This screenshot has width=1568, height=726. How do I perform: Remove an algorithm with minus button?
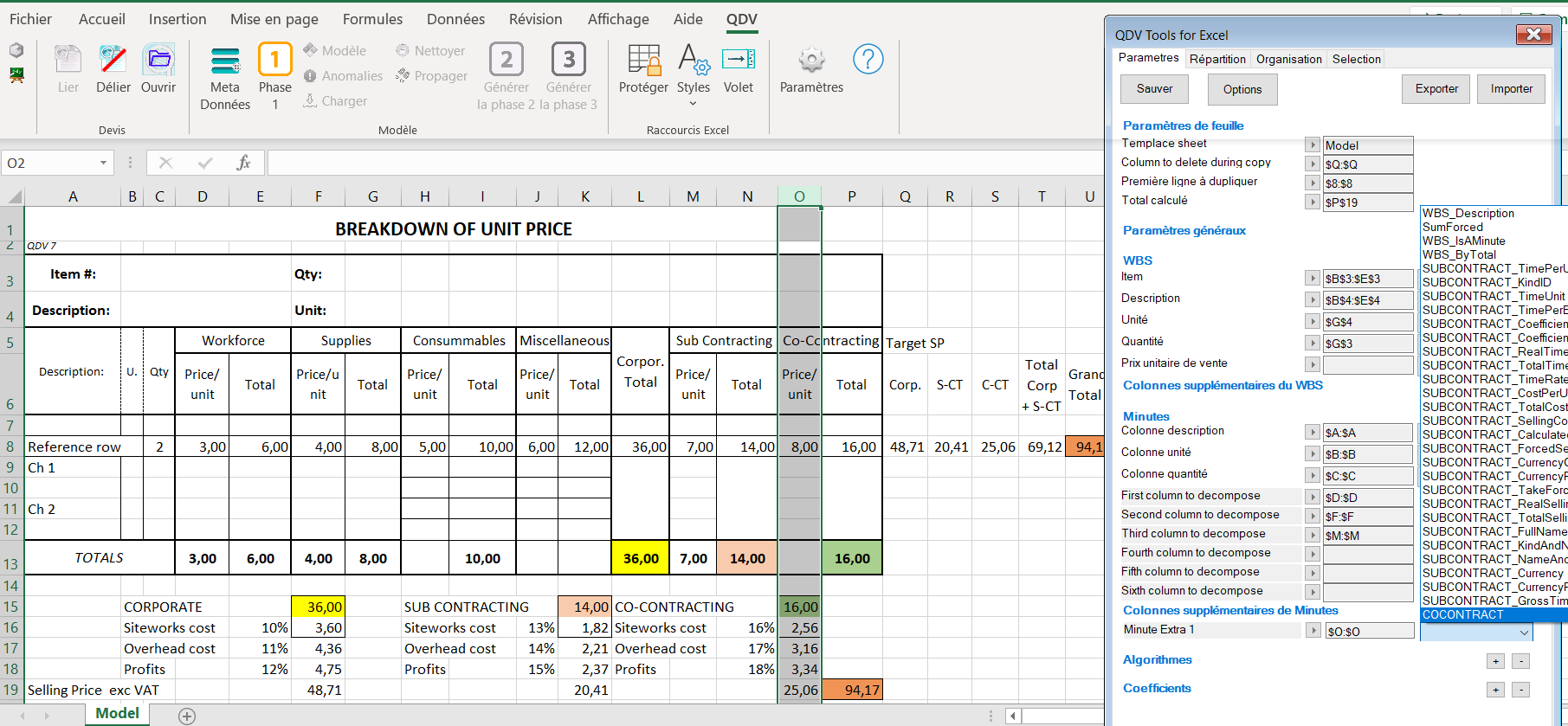(1521, 661)
